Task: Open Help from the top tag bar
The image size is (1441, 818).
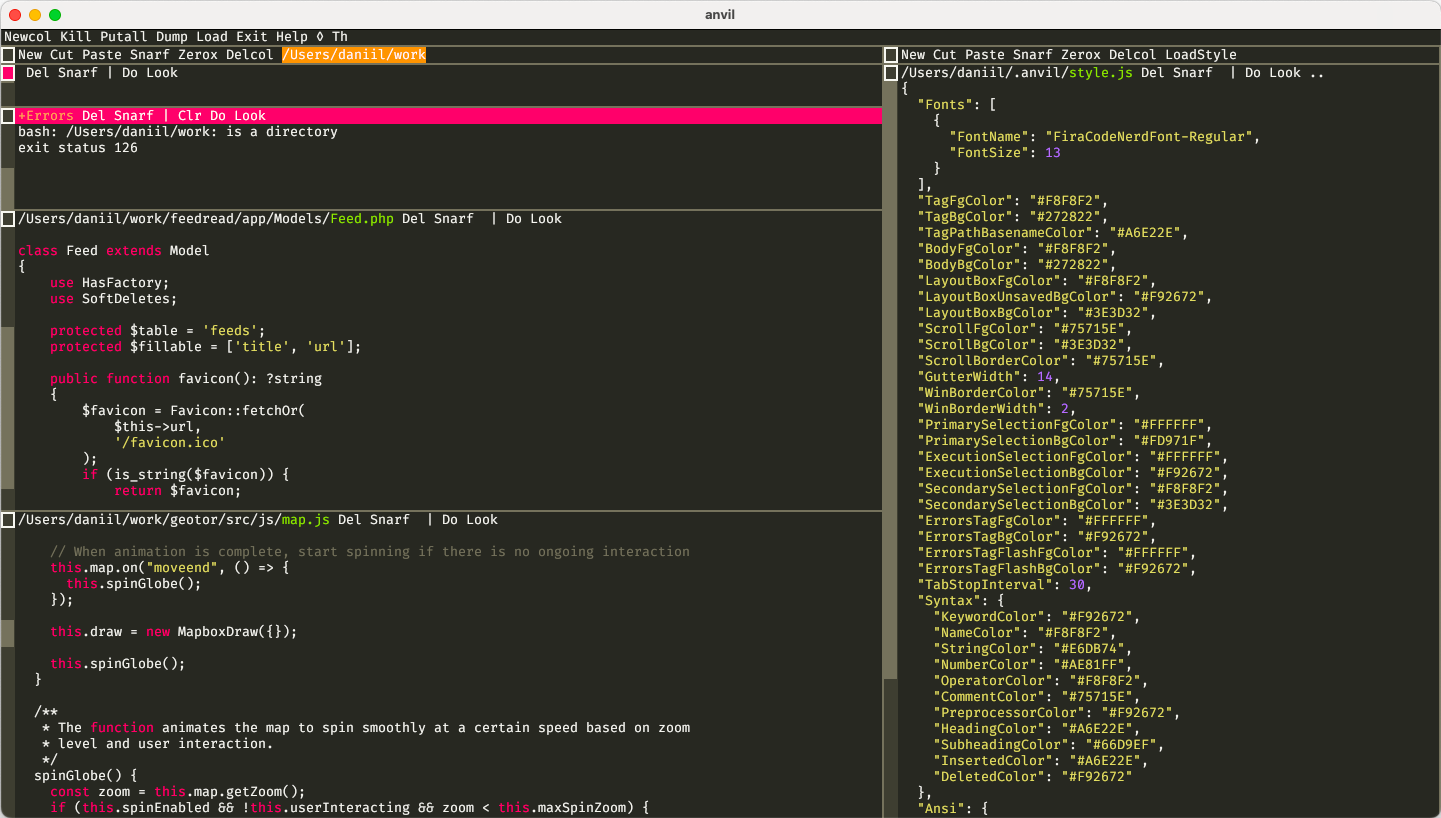Action: pyautogui.click(x=292, y=37)
